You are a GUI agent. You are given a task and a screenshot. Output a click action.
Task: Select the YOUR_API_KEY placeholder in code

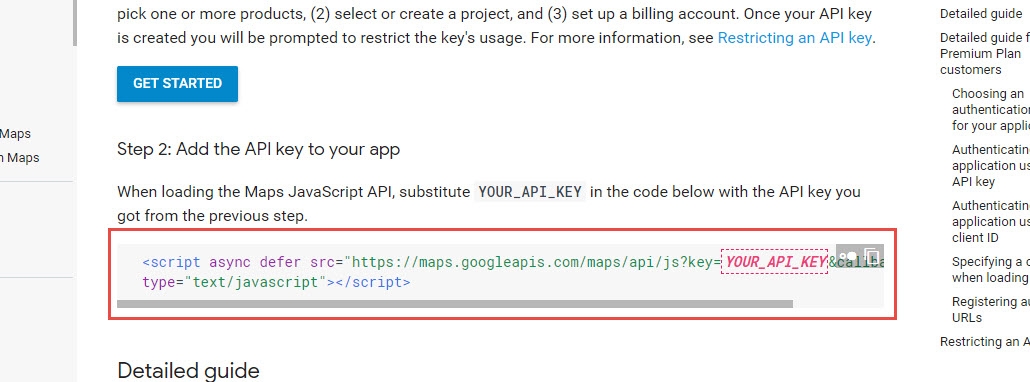[774, 263]
